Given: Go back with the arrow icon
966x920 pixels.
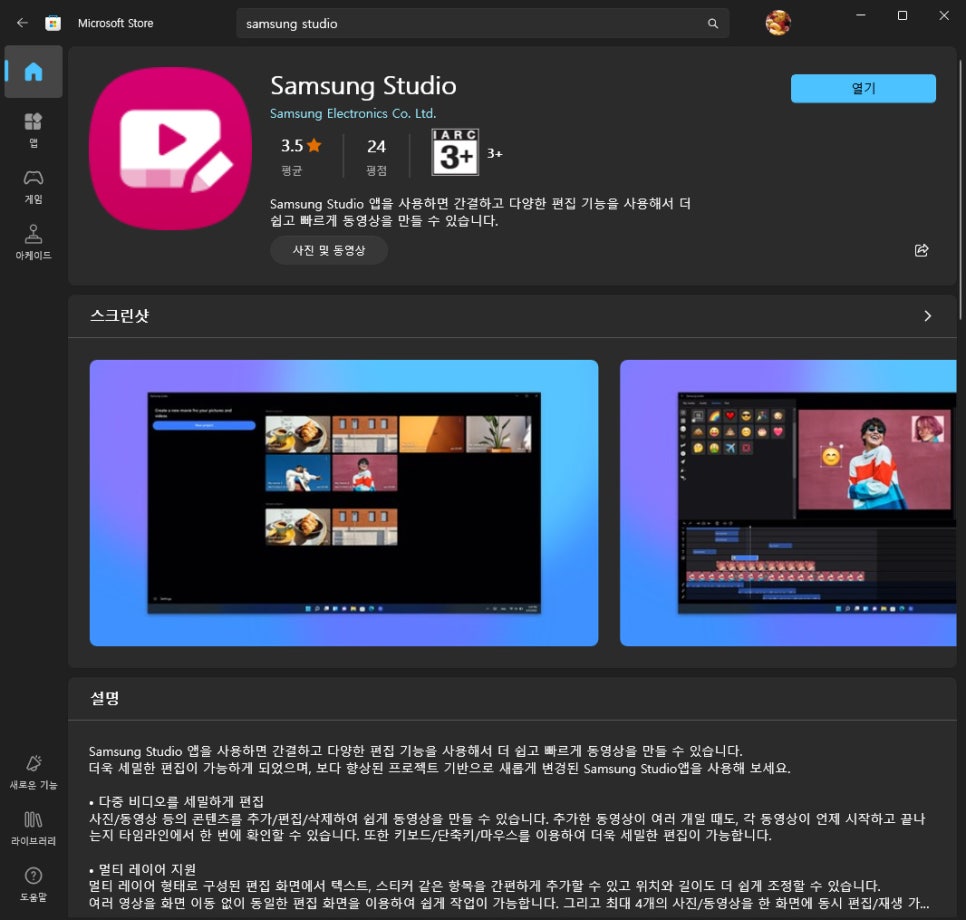Looking at the screenshot, I should (x=23, y=23).
